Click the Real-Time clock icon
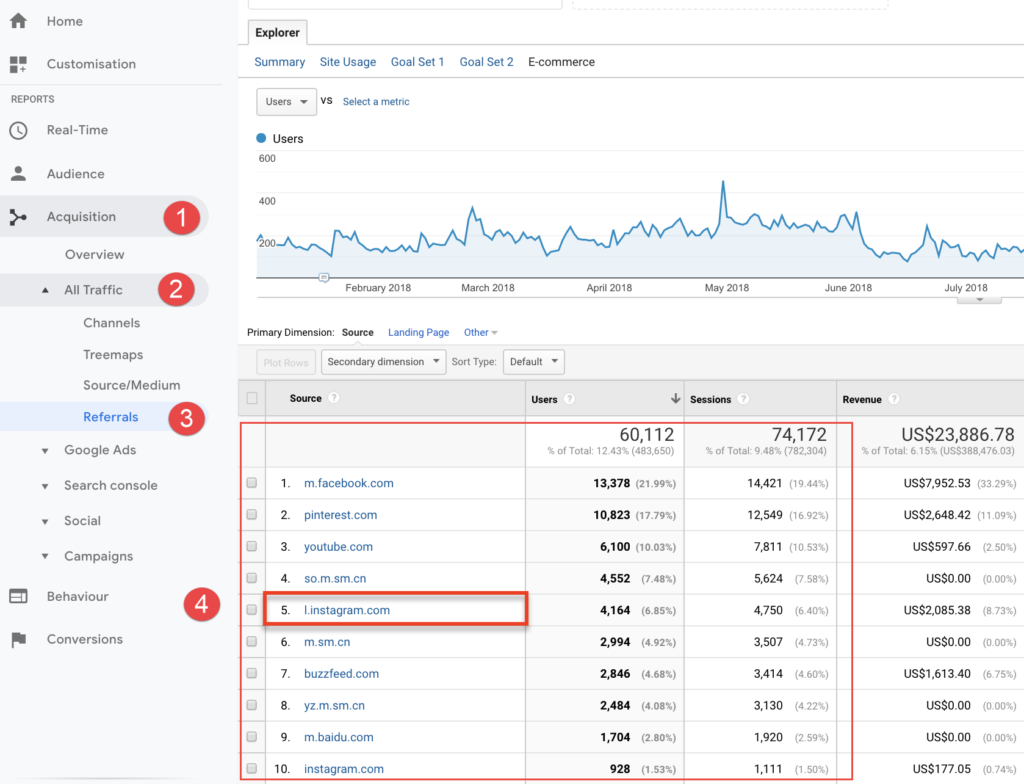 [18, 130]
